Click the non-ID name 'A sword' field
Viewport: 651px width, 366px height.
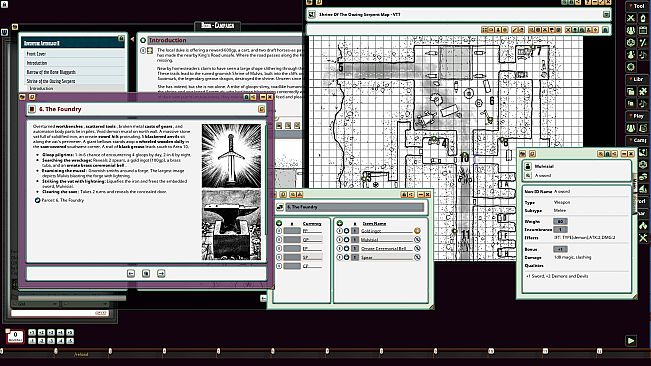[x=562, y=191]
